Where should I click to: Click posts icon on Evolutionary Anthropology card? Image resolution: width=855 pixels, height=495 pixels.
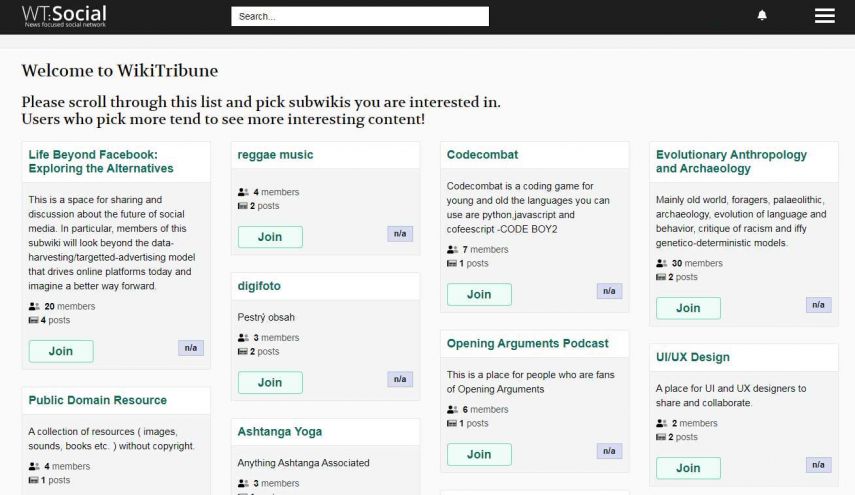pos(661,277)
